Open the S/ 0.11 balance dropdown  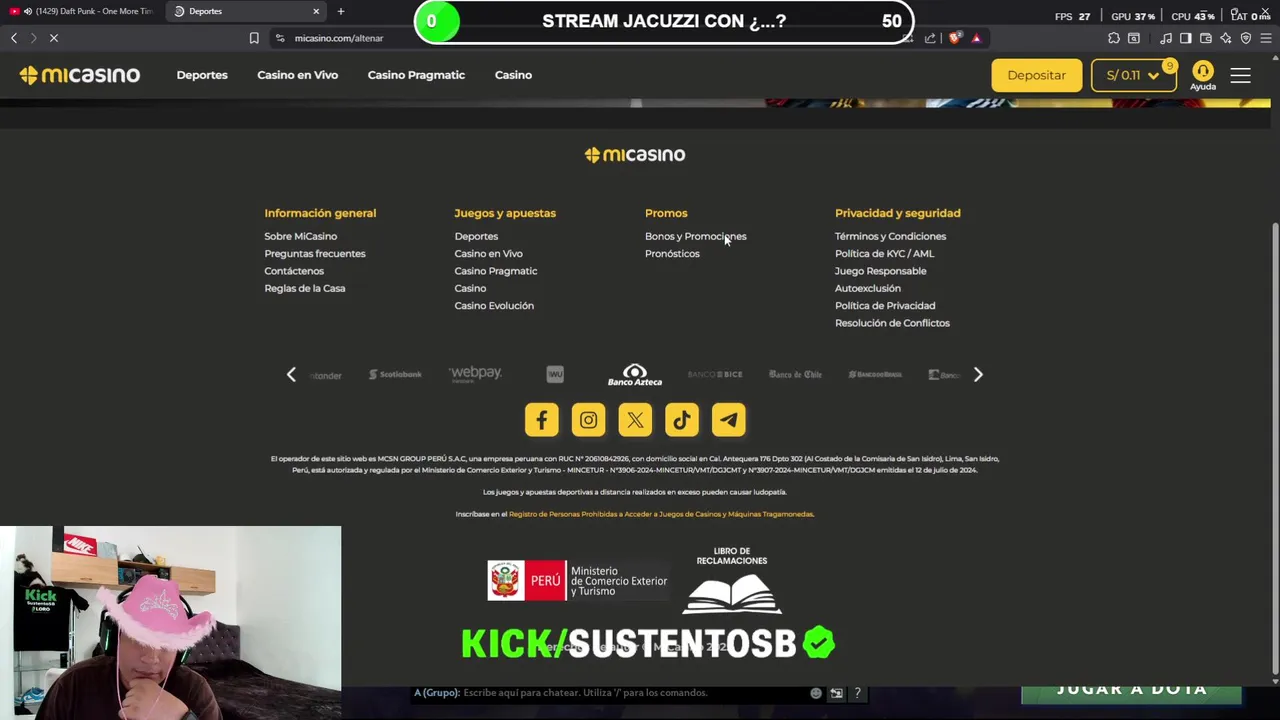click(x=1134, y=75)
